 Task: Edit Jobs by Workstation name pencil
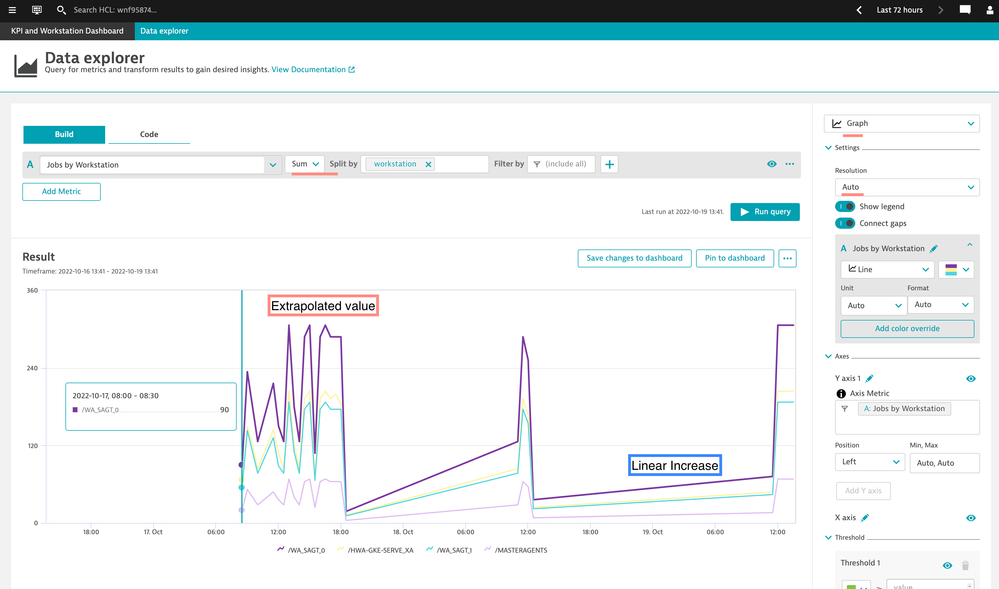coord(934,248)
